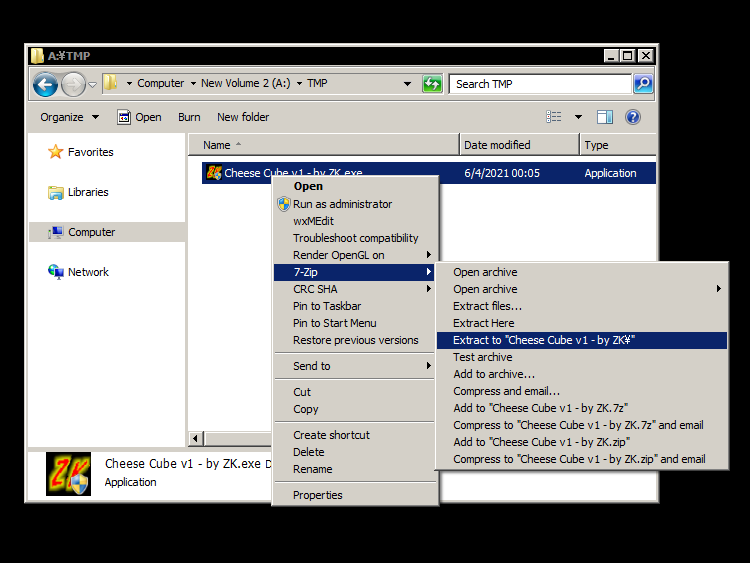Choose Add to "Cheese Cube v1 - by ZK.7z"
750x563 pixels.
[x=582, y=408]
